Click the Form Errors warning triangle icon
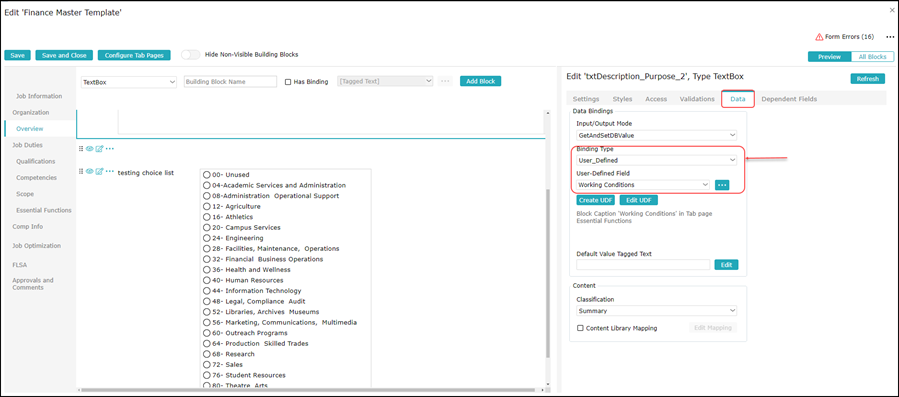The image size is (899, 397). click(x=819, y=37)
